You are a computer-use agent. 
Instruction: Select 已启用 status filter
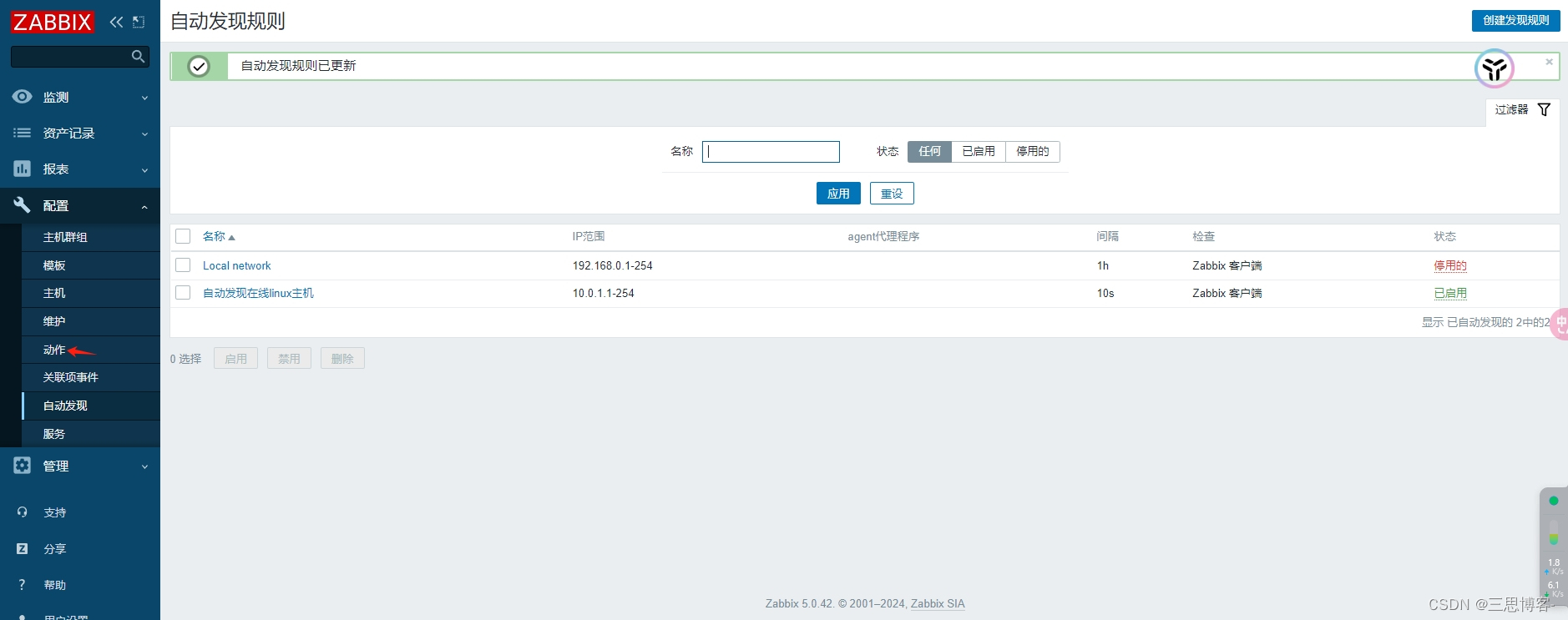coord(979,151)
